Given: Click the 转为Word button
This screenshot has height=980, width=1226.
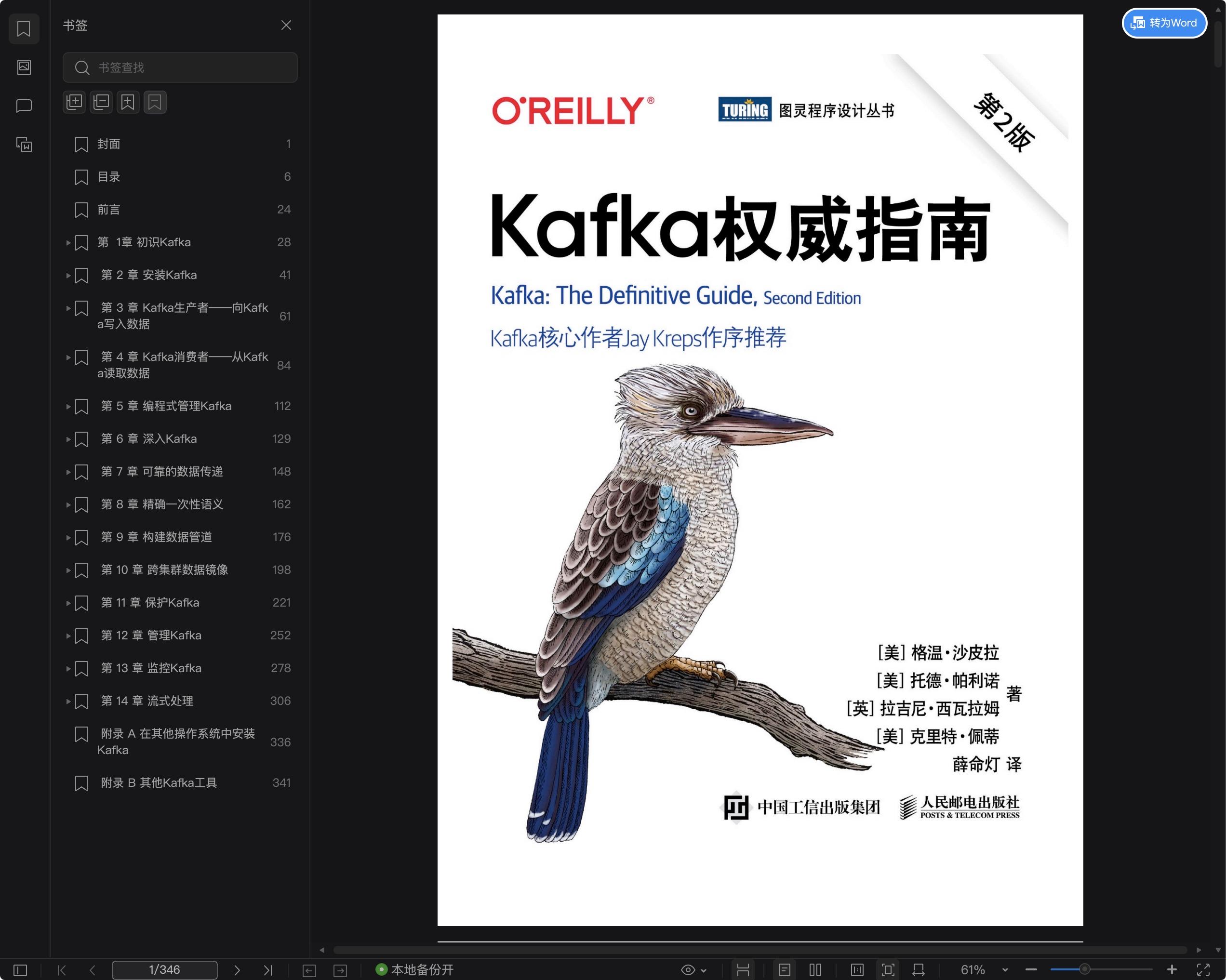Looking at the screenshot, I should click(1164, 23).
